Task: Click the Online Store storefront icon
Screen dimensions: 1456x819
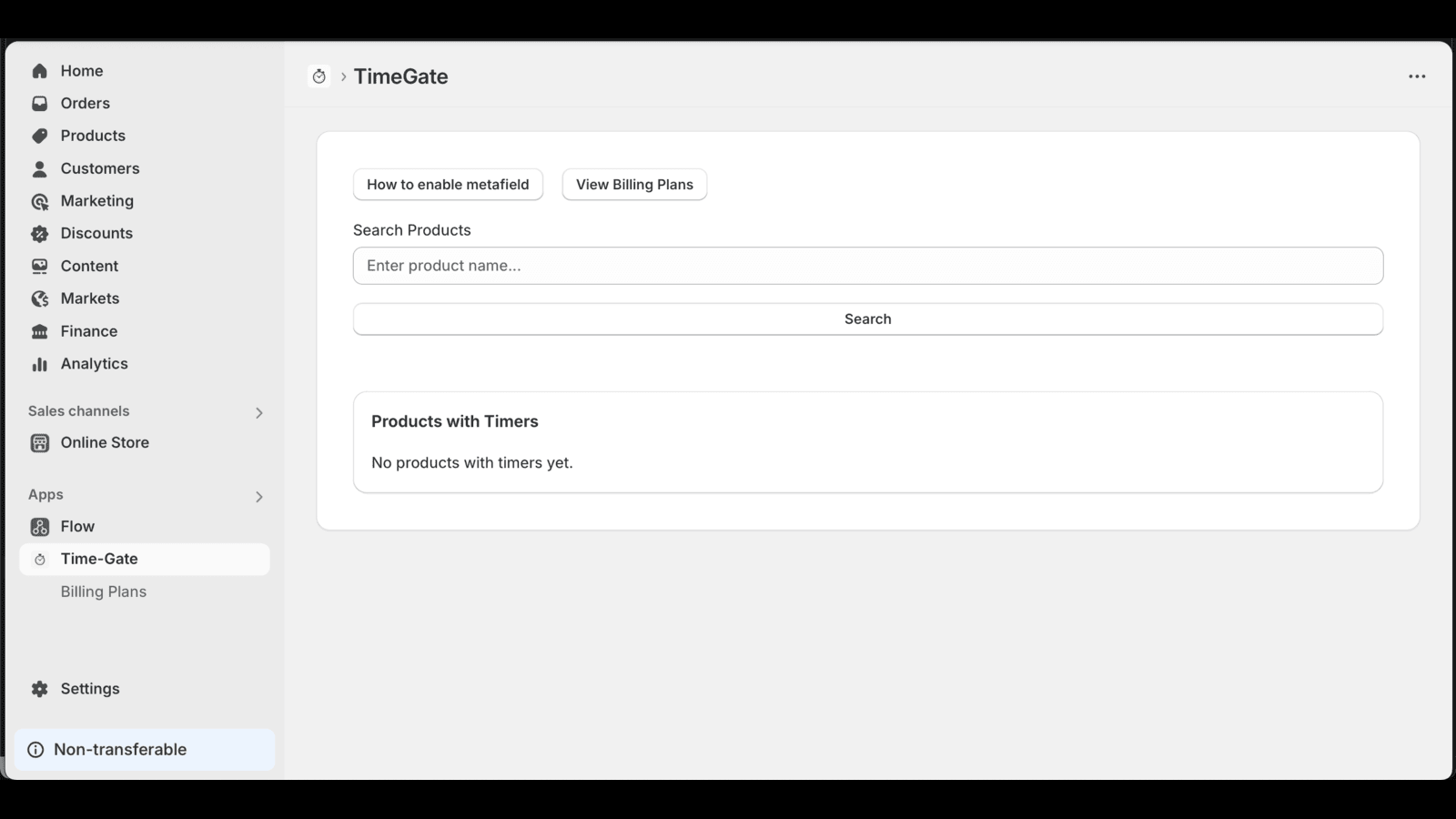Action: tap(39, 443)
